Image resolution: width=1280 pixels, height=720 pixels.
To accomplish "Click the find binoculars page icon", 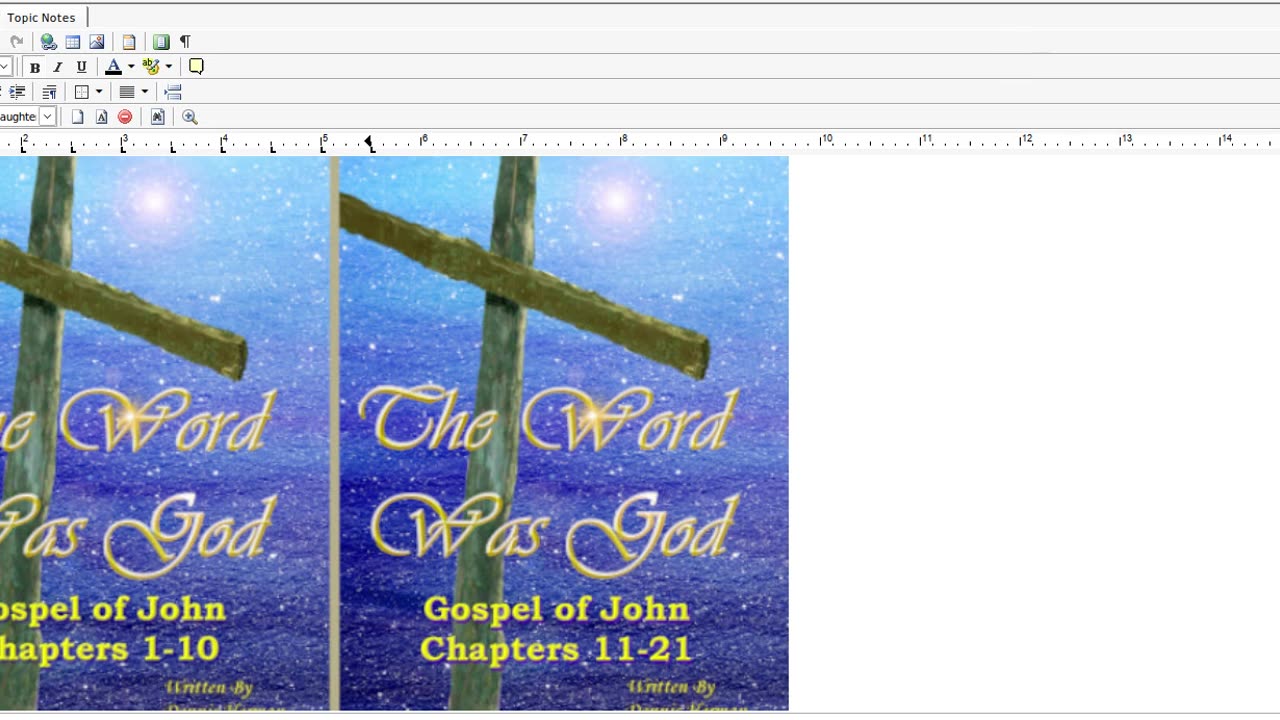I will [x=157, y=117].
